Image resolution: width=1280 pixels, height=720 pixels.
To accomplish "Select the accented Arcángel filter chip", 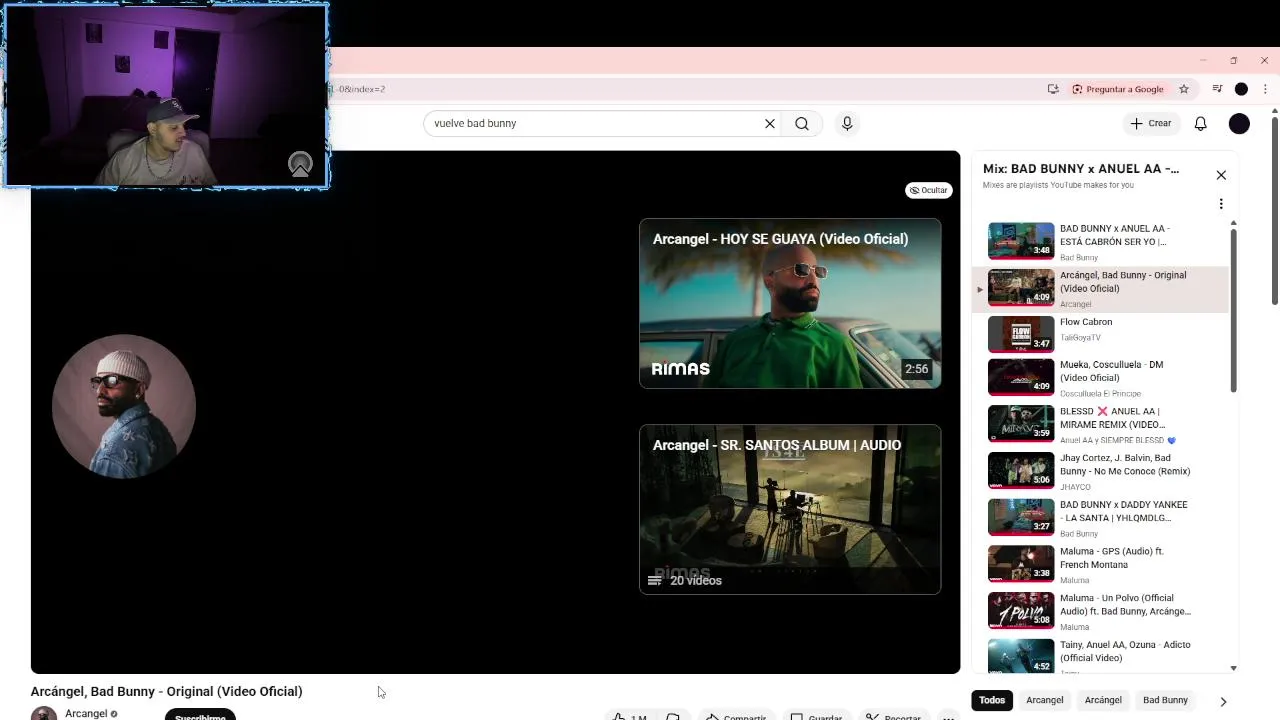I will [x=1103, y=700].
